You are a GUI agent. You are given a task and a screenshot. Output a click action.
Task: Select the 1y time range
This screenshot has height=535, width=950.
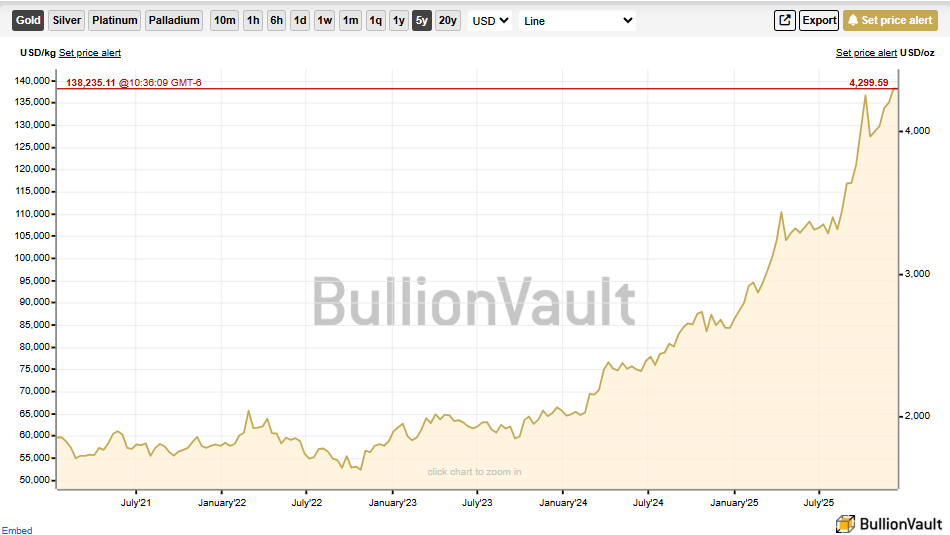click(x=398, y=20)
